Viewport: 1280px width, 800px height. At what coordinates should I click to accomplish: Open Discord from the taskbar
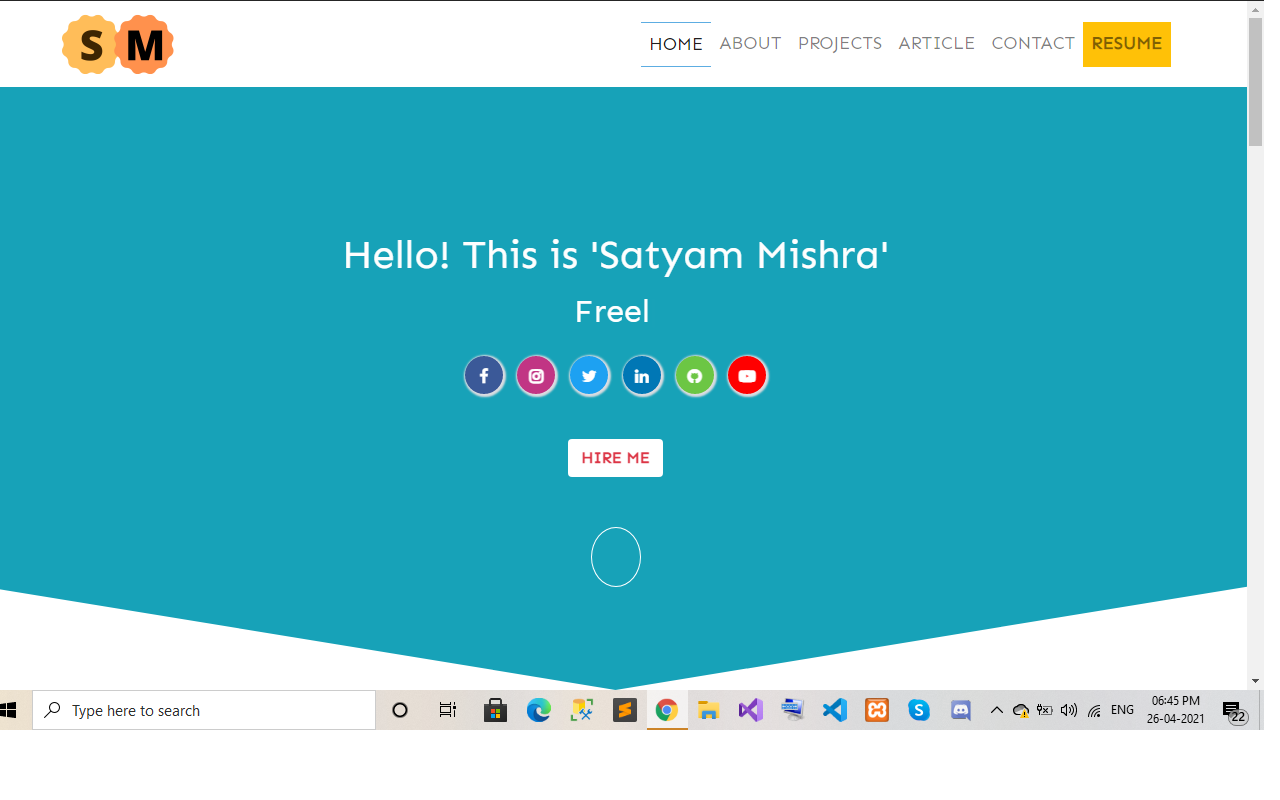[961, 710]
